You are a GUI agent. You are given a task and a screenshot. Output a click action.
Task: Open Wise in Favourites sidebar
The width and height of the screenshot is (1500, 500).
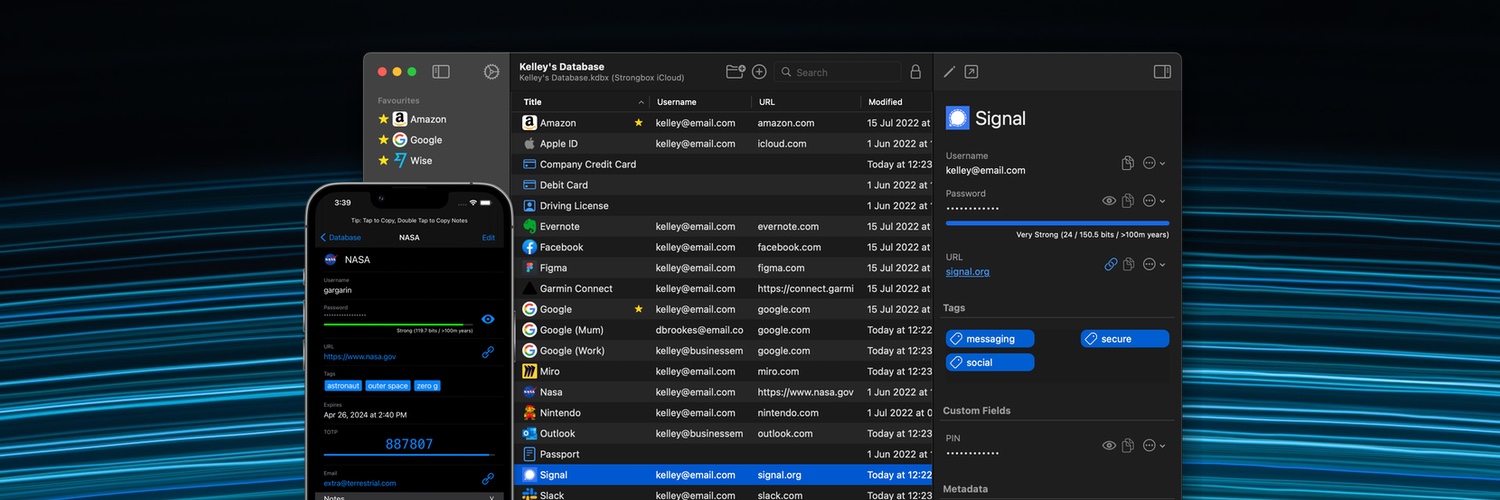click(x=421, y=160)
